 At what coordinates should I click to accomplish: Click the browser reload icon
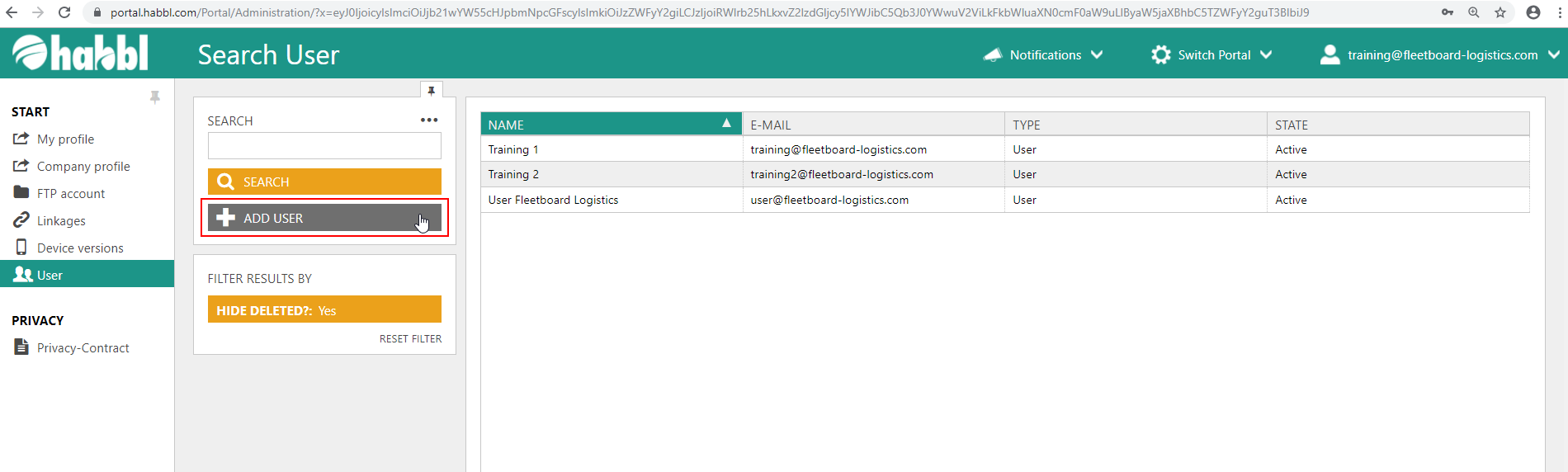click(64, 12)
